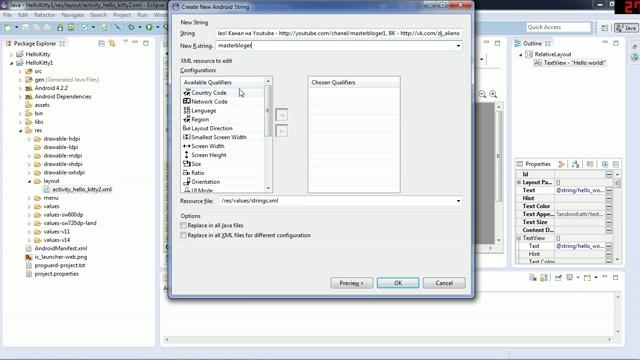
Task: Open the Refactor menu
Action: point(44,15)
